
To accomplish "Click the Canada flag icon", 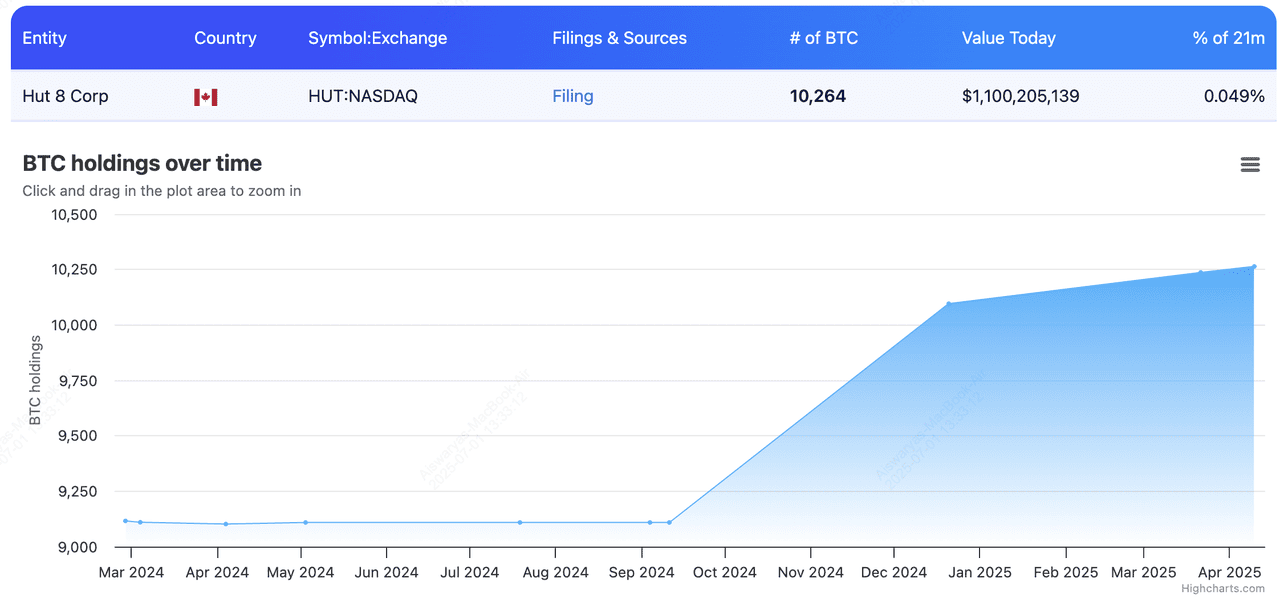I will (x=205, y=97).
